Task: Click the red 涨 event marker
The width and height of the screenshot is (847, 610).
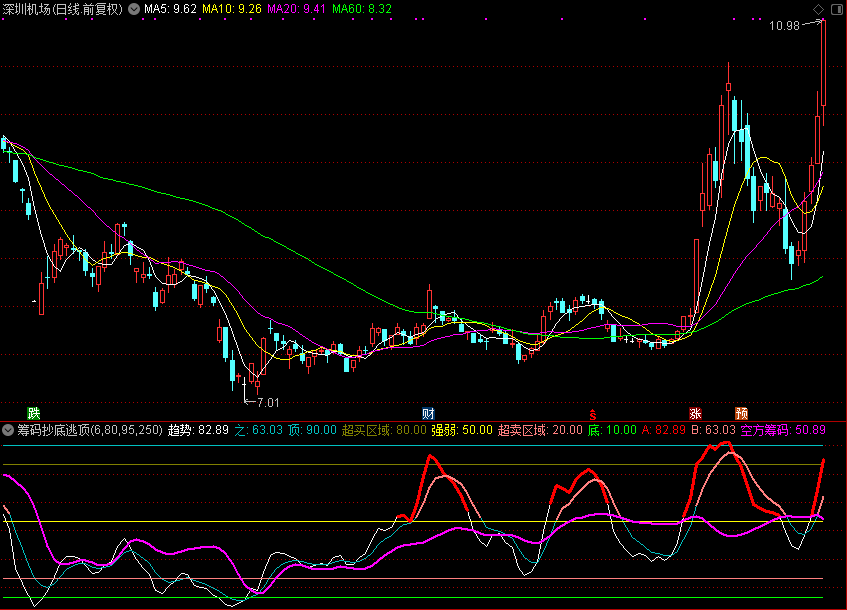Action: point(695,413)
